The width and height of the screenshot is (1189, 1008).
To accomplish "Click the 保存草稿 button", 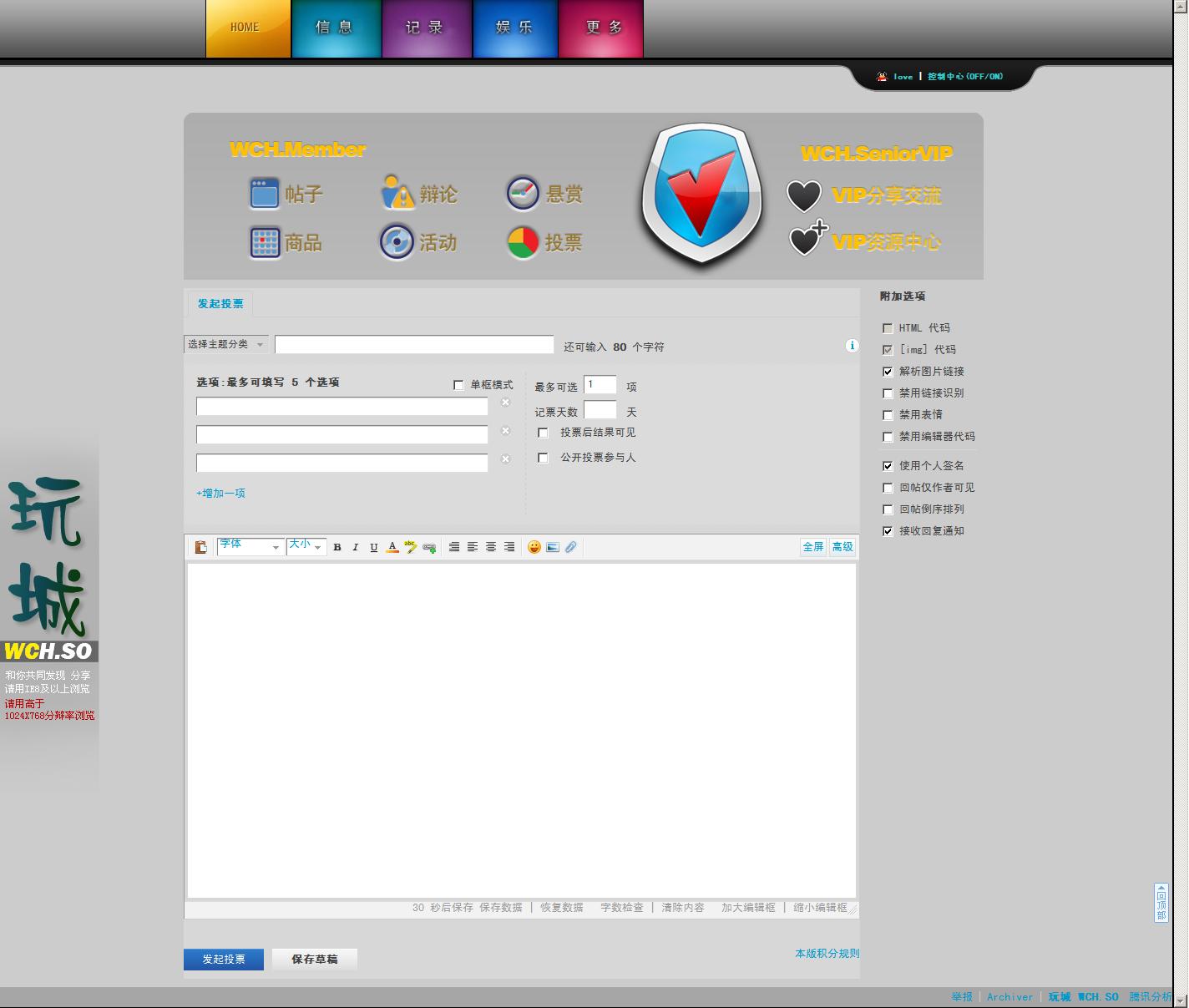I will [x=315, y=960].
